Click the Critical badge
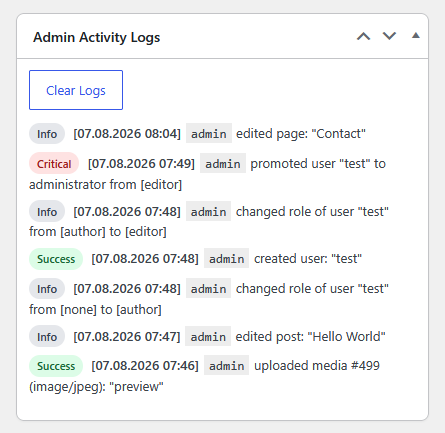 54,164
